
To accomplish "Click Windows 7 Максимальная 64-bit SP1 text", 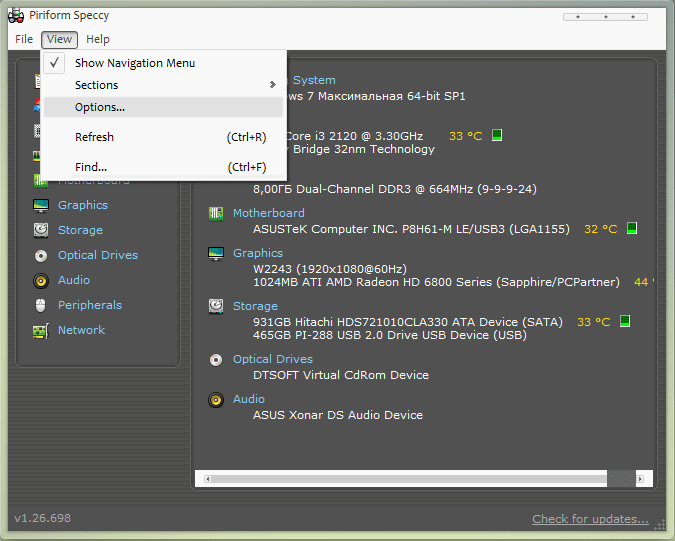I will pos(377,96).
